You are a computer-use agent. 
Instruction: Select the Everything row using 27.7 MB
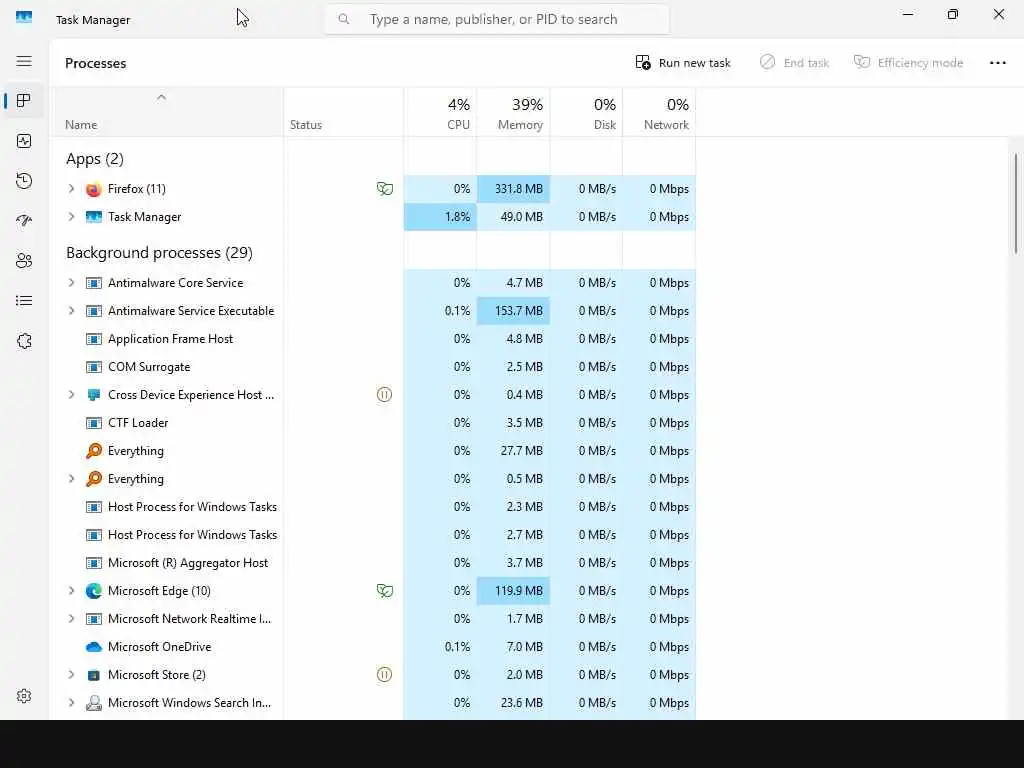pyautogui.click(x=372, y=451)
